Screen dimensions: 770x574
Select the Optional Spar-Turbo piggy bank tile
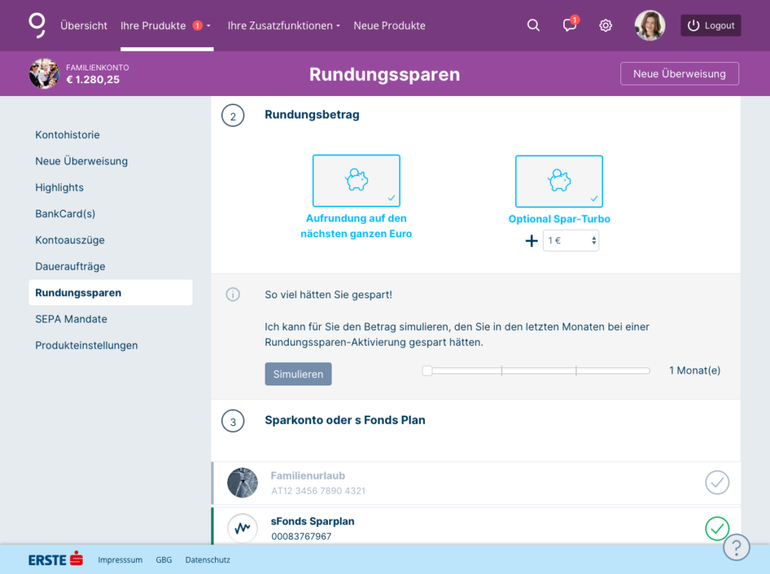[x=559, y=181]
